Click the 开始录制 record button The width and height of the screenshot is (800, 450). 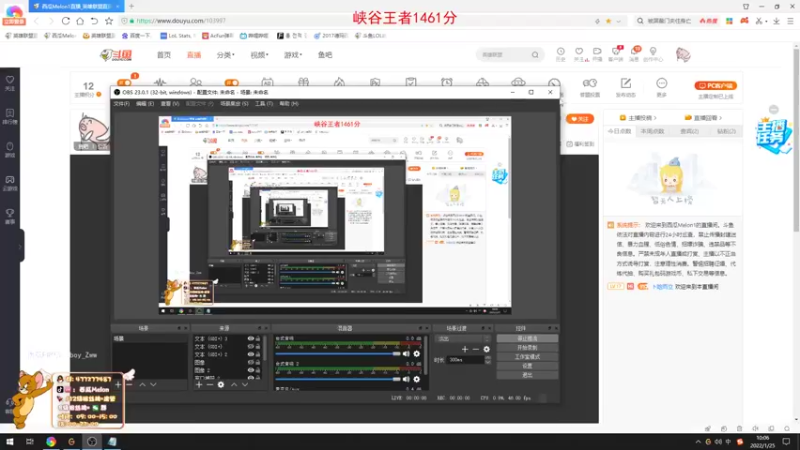pos(527,348)
